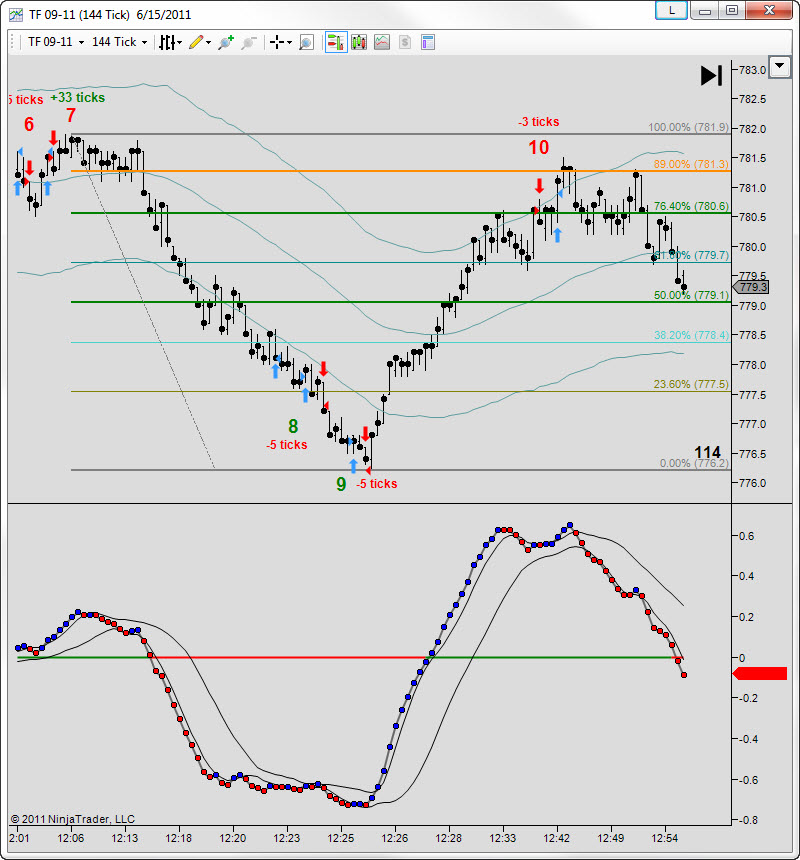Select the 0.00% (776.2) Fibonacci label
This screenshot has width=800, height=860.
coord(694,463)
